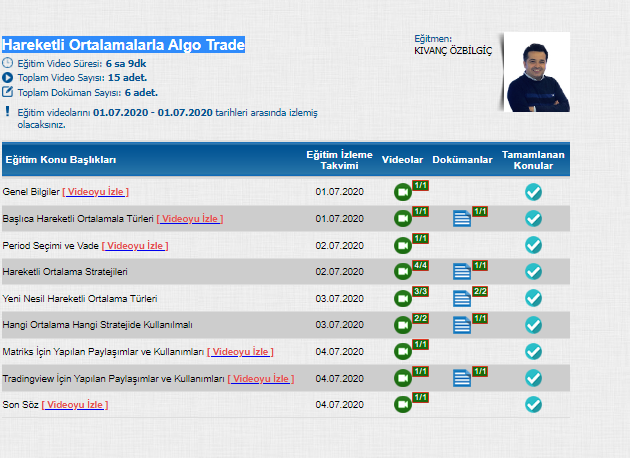630x458 pixels.
Task: Click completed checkmark for Tradingview İçin Yapılan Paylaşımlar
Action: pyautogui.click(x=533, y=378)
